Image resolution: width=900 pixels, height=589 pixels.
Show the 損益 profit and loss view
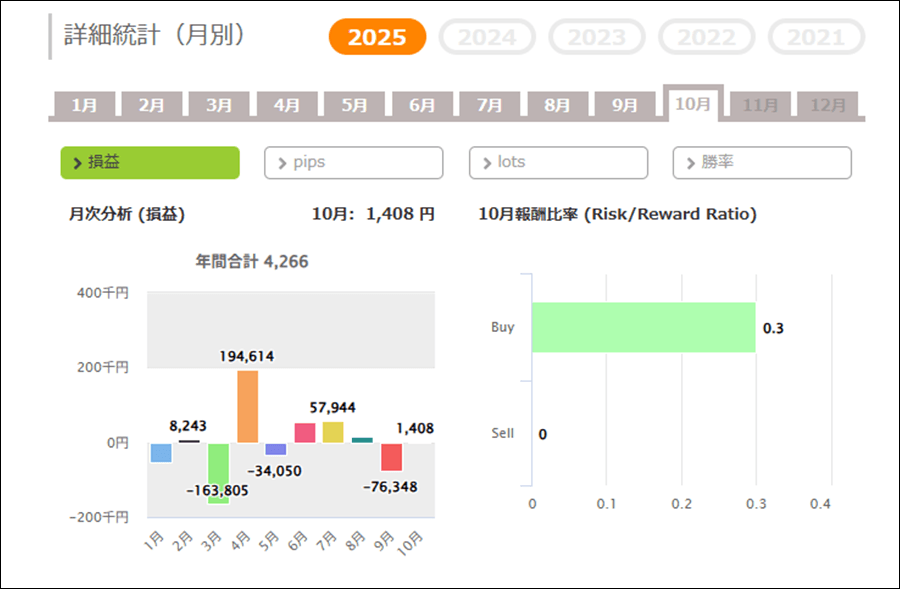[x=150, y=162]
